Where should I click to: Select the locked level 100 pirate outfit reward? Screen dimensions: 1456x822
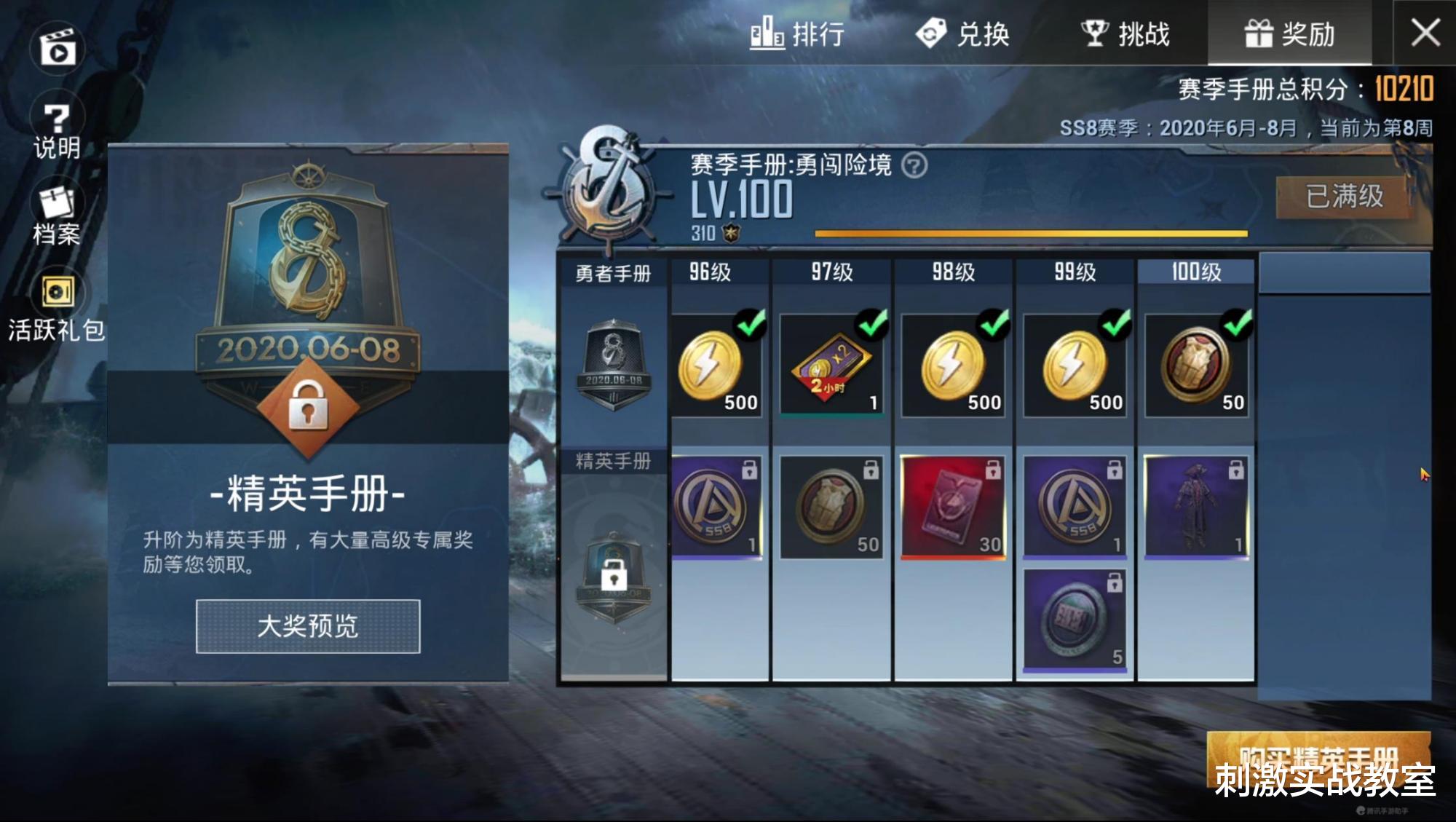[x=1197, y=507]
